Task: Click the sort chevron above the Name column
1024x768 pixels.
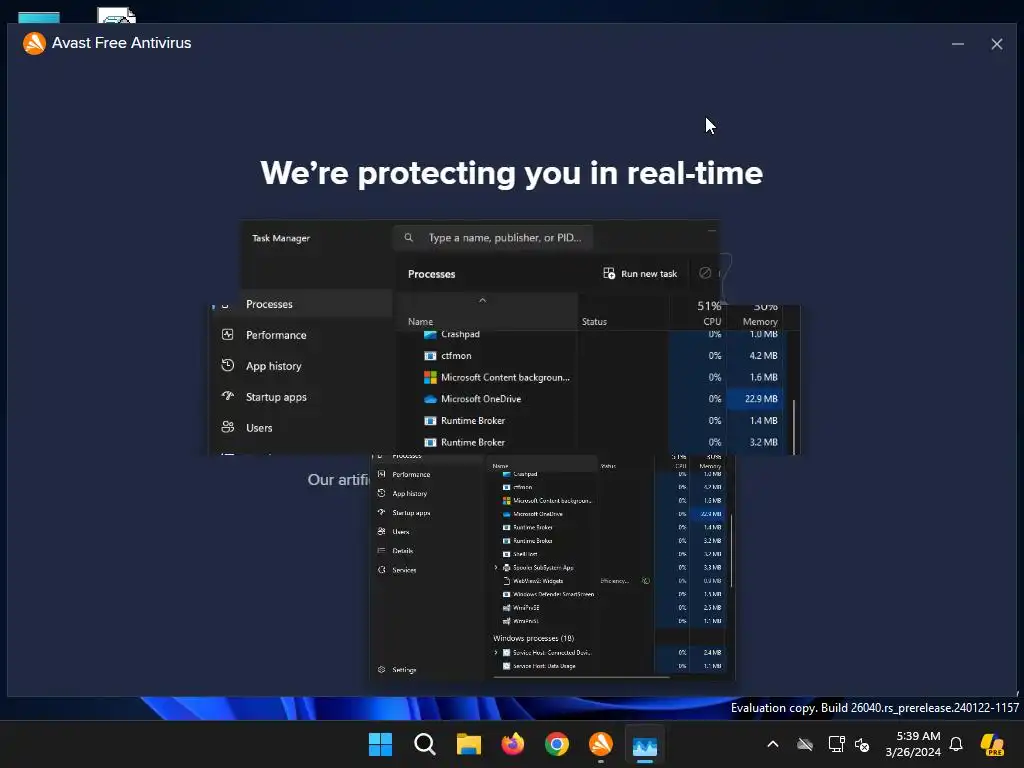Action: point(483,300)
